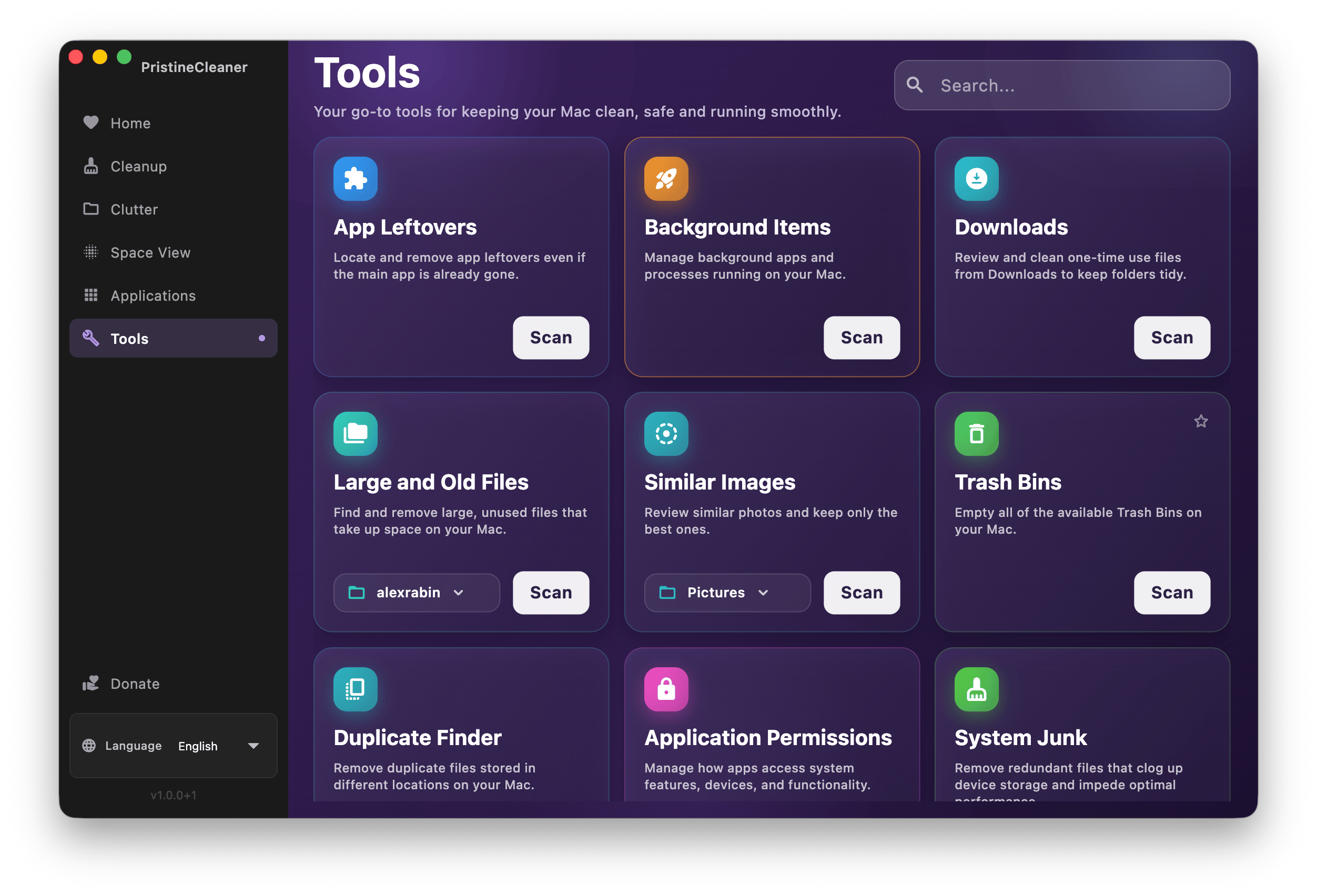Image resolution: width=1317 pixels, height=896 pixels.
Task: Open the Donate page
Action: (x=174, y=684)
